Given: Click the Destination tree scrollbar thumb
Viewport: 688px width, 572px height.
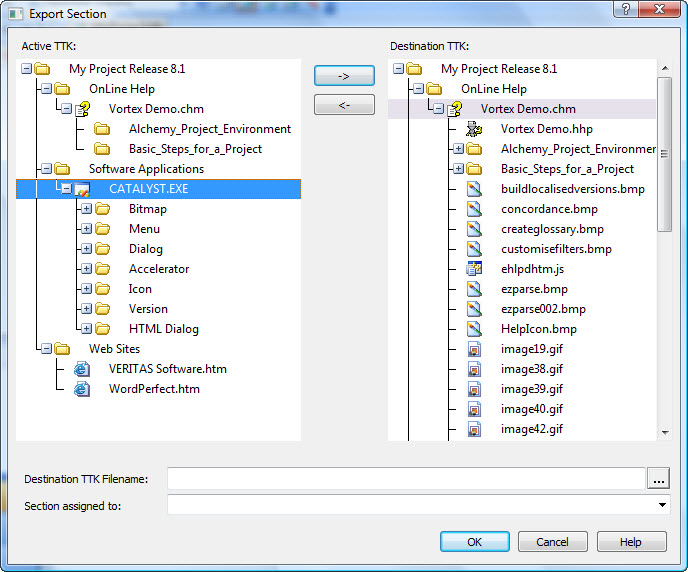Looking at the screenshot, I should pos(665,154).
